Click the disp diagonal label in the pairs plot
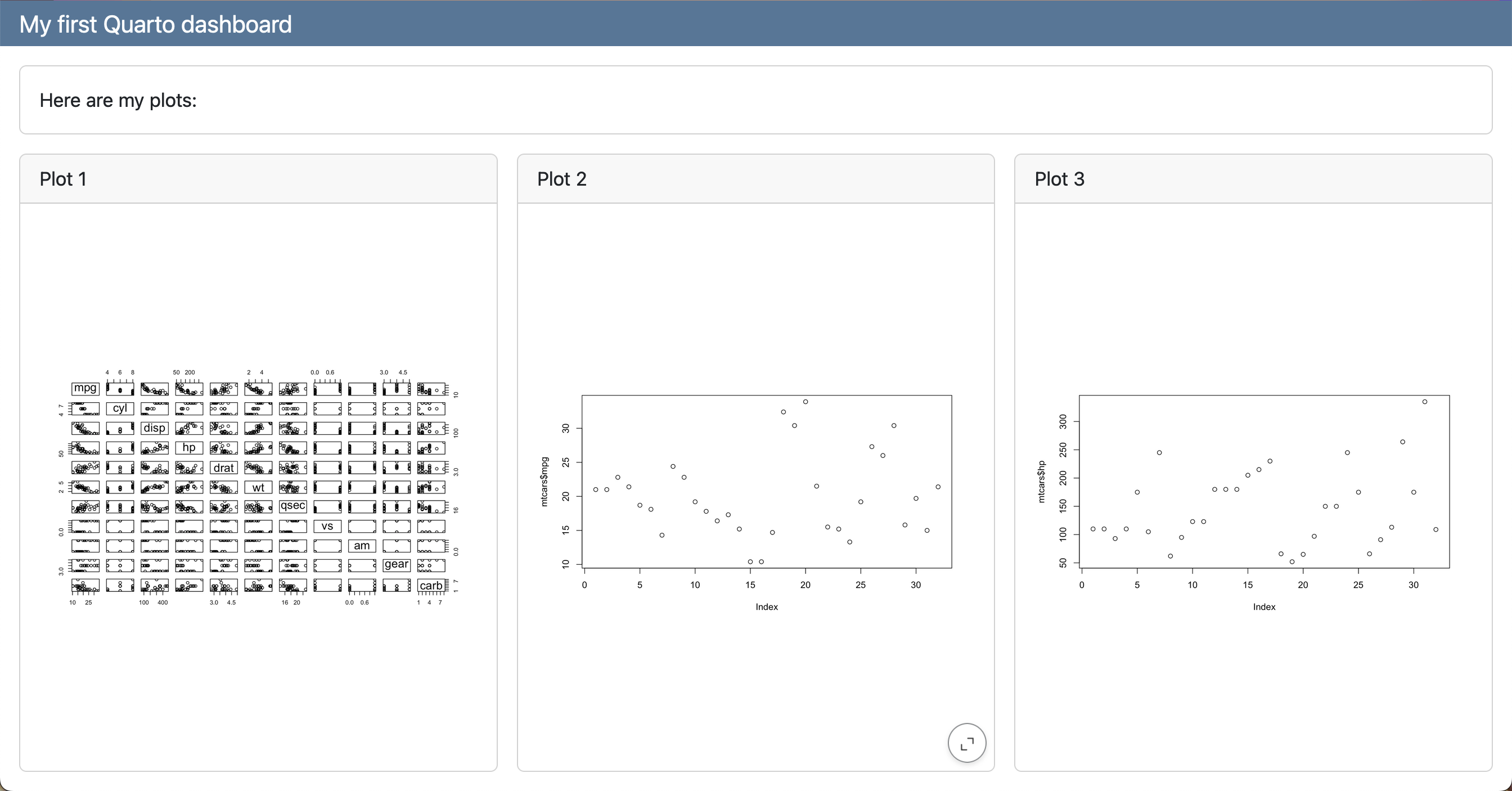The image size is (1512, 791). (x=154, y=428)
